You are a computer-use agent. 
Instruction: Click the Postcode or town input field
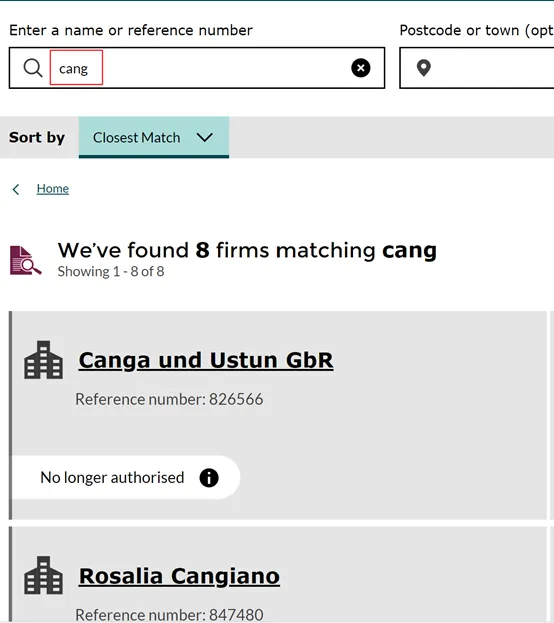point(477,68)
